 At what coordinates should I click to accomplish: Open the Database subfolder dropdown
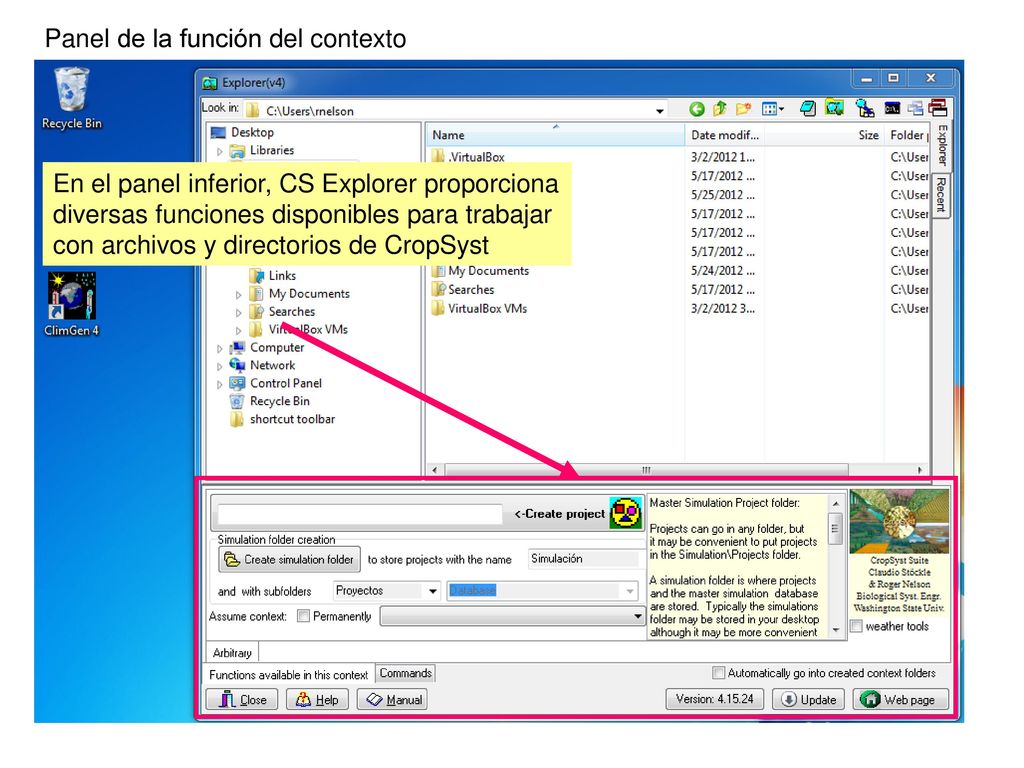[x=630, y=591]
